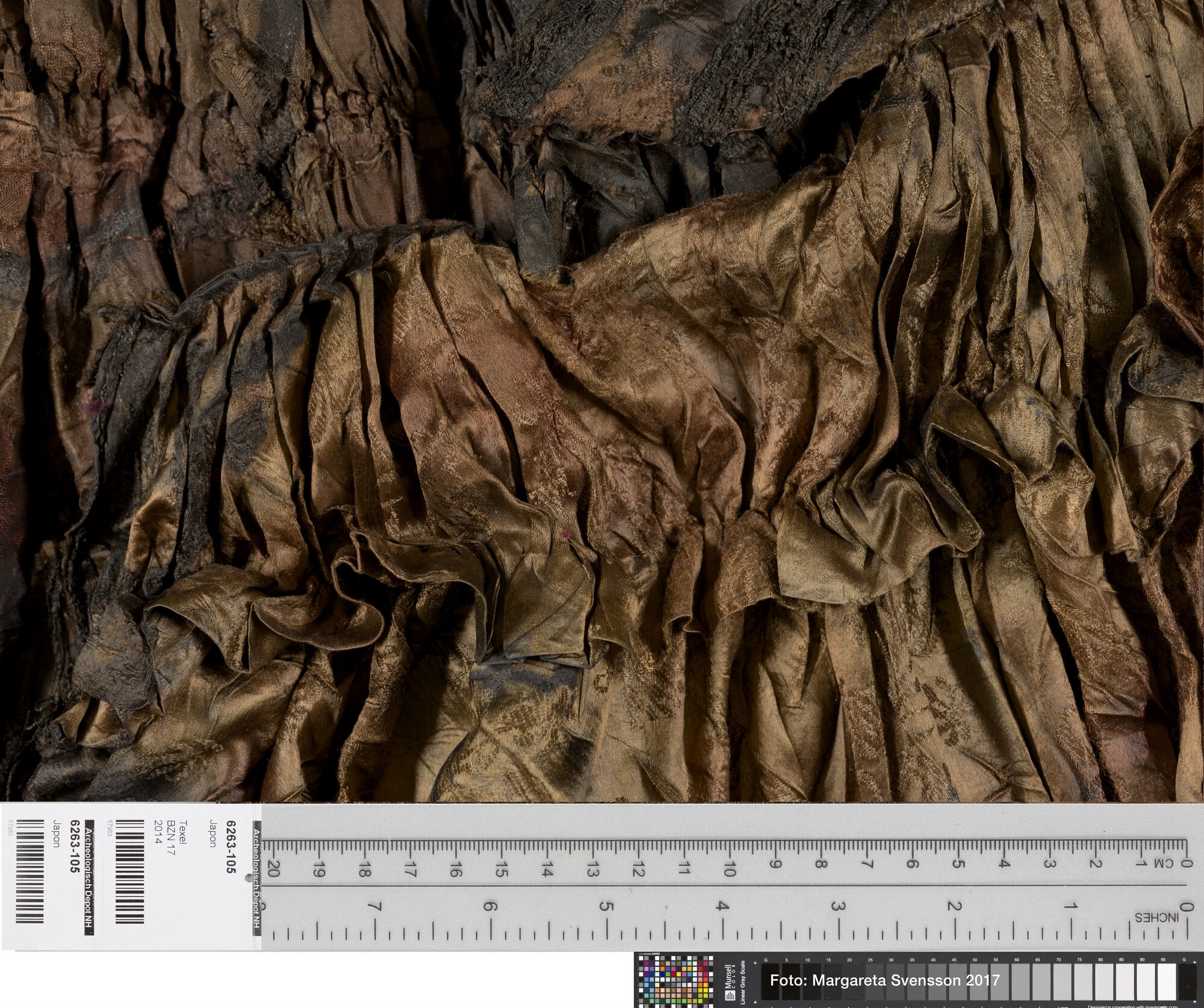Click the INCHES label on ruler

[x=1156, y=918]
